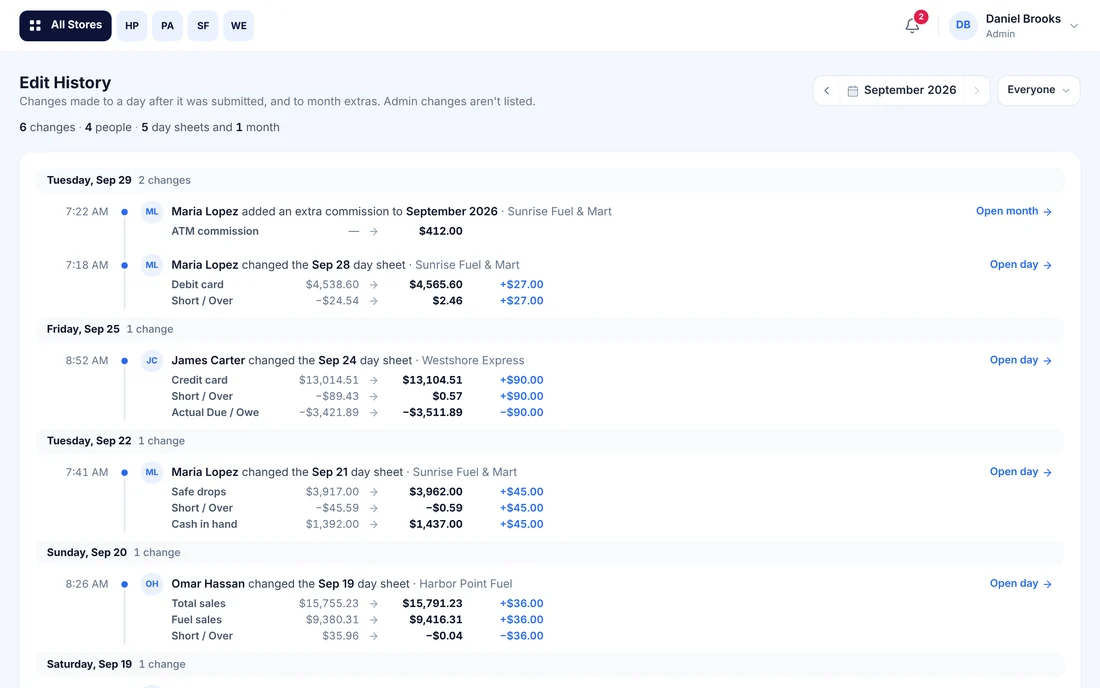Screen dimensions: 1100x688
Task: Switch to the SF store tab
Action: [203, 25]
